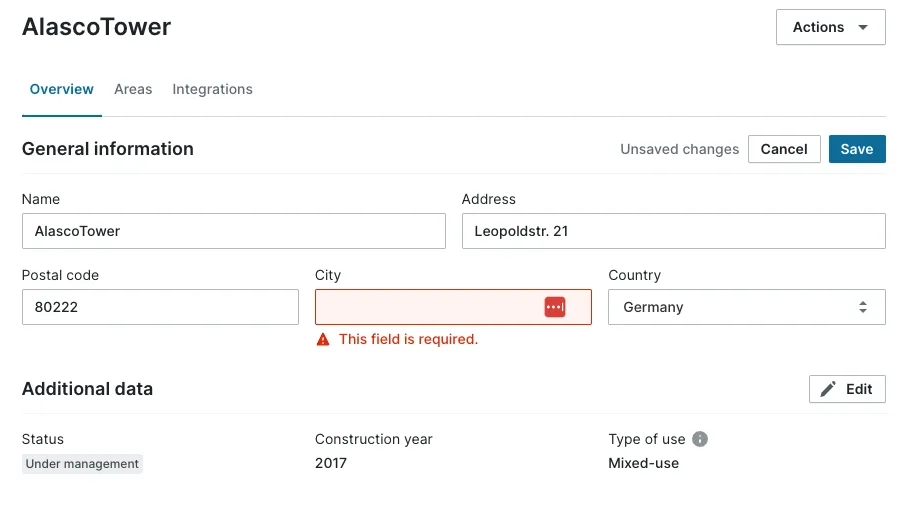
Task: Open the Actions dropdown menu
Action: click(830, 28)
